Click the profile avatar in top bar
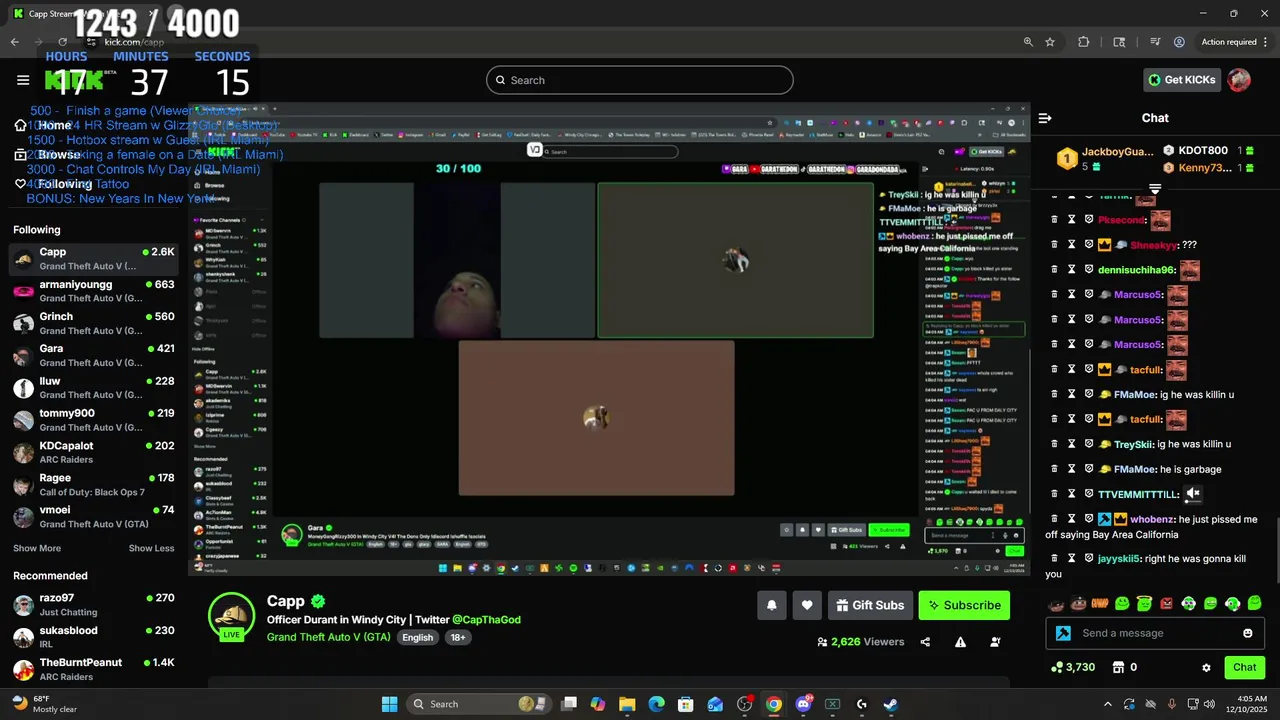 [x=1239, y=80]
